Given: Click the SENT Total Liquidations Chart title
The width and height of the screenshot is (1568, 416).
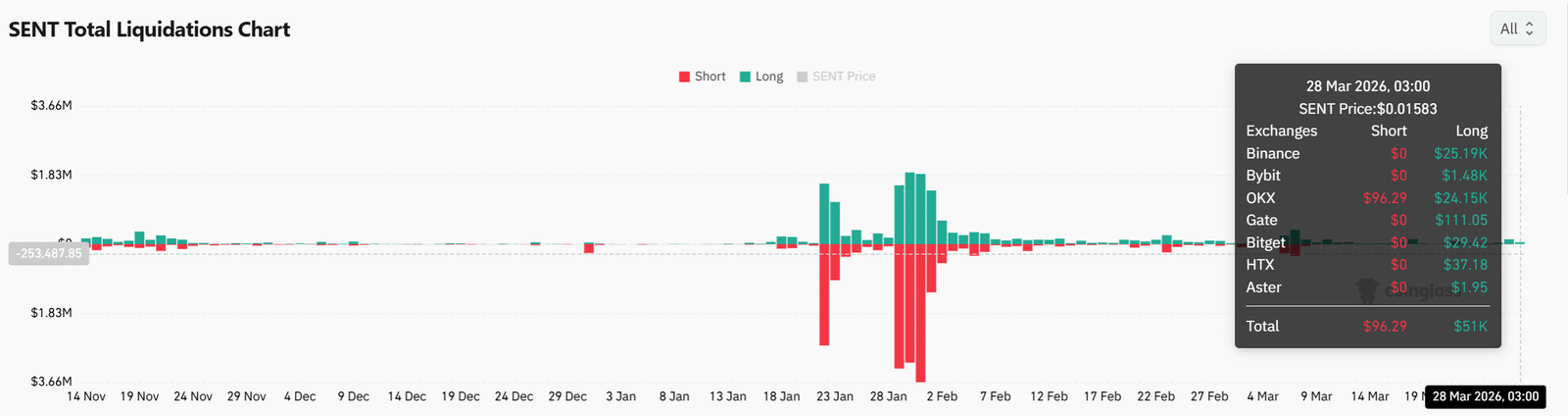Looking at the screenshot, I should 149,29.
